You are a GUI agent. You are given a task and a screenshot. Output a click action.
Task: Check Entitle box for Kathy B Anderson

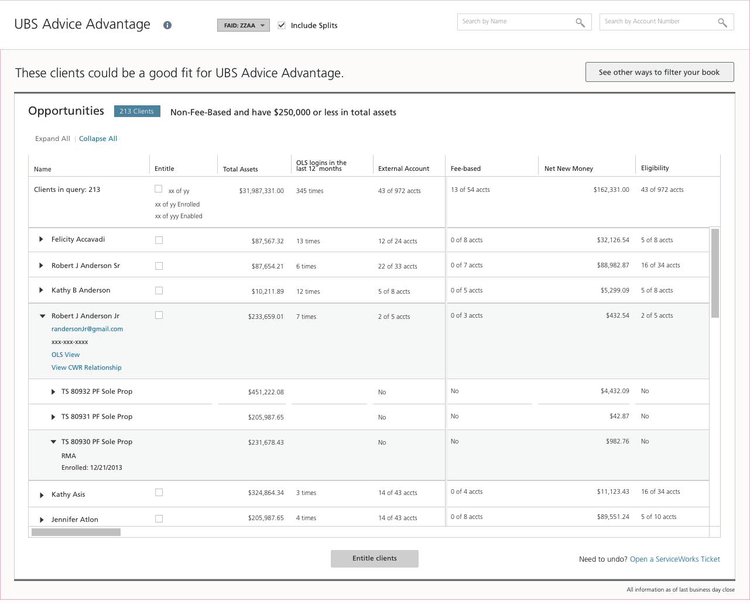159,291
